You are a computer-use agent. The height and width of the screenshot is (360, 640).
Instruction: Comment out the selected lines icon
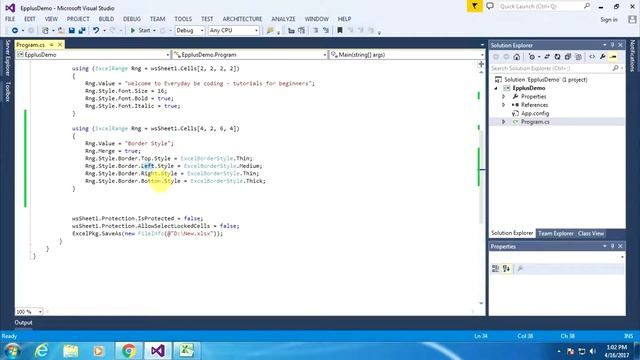(x=316, y=31)
